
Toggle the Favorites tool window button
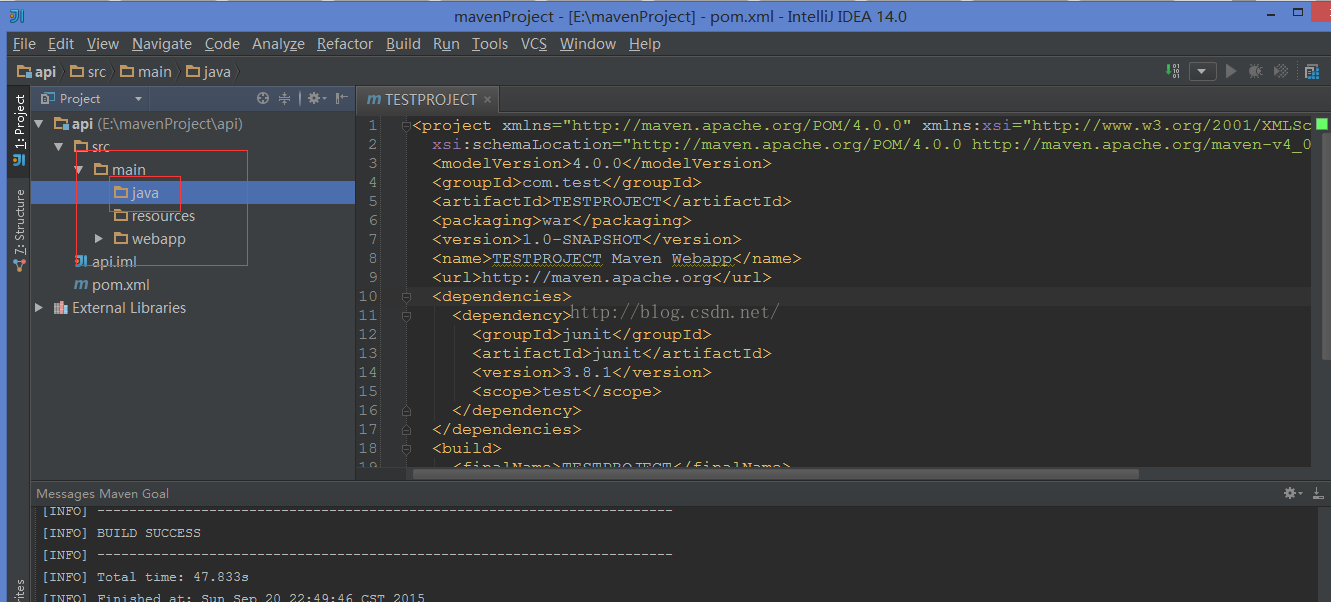(x=19, y=590)
